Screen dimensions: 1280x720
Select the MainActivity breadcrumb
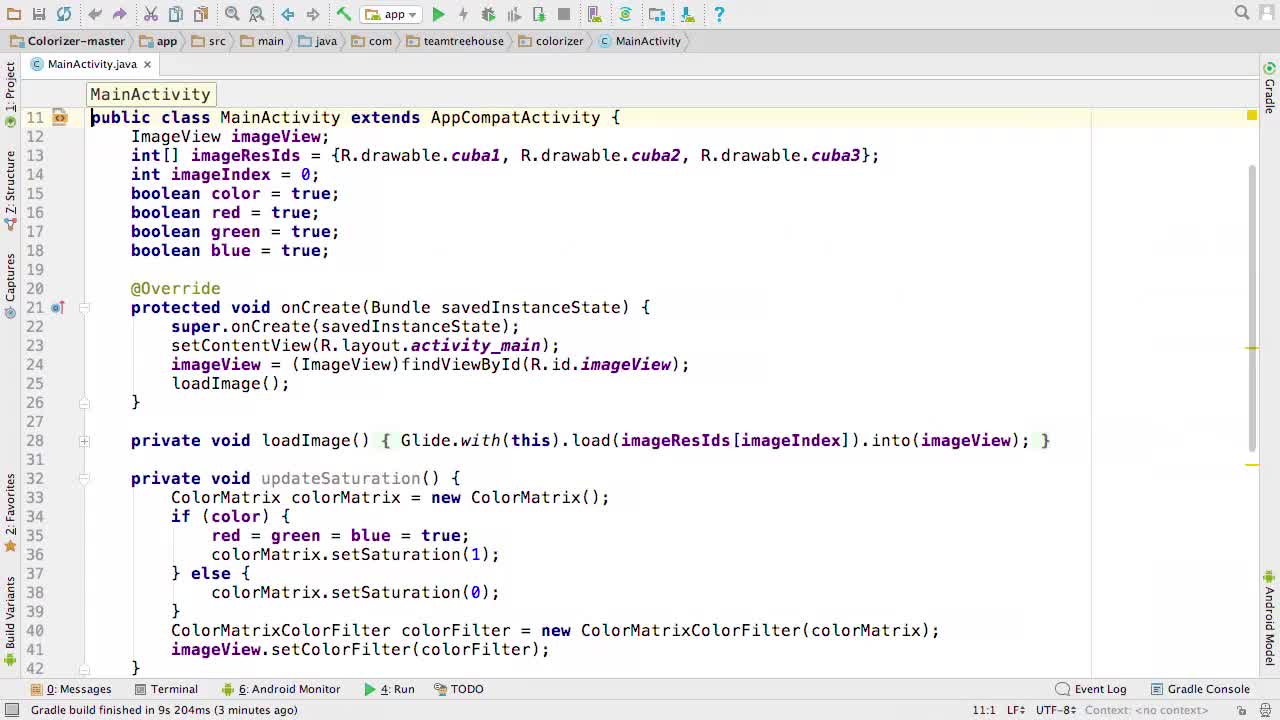639,41
